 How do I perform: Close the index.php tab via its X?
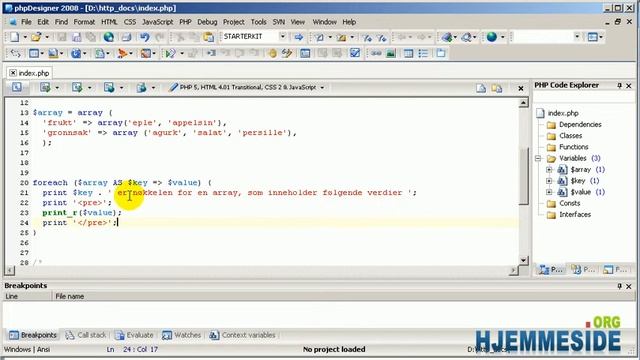point(13,73)
